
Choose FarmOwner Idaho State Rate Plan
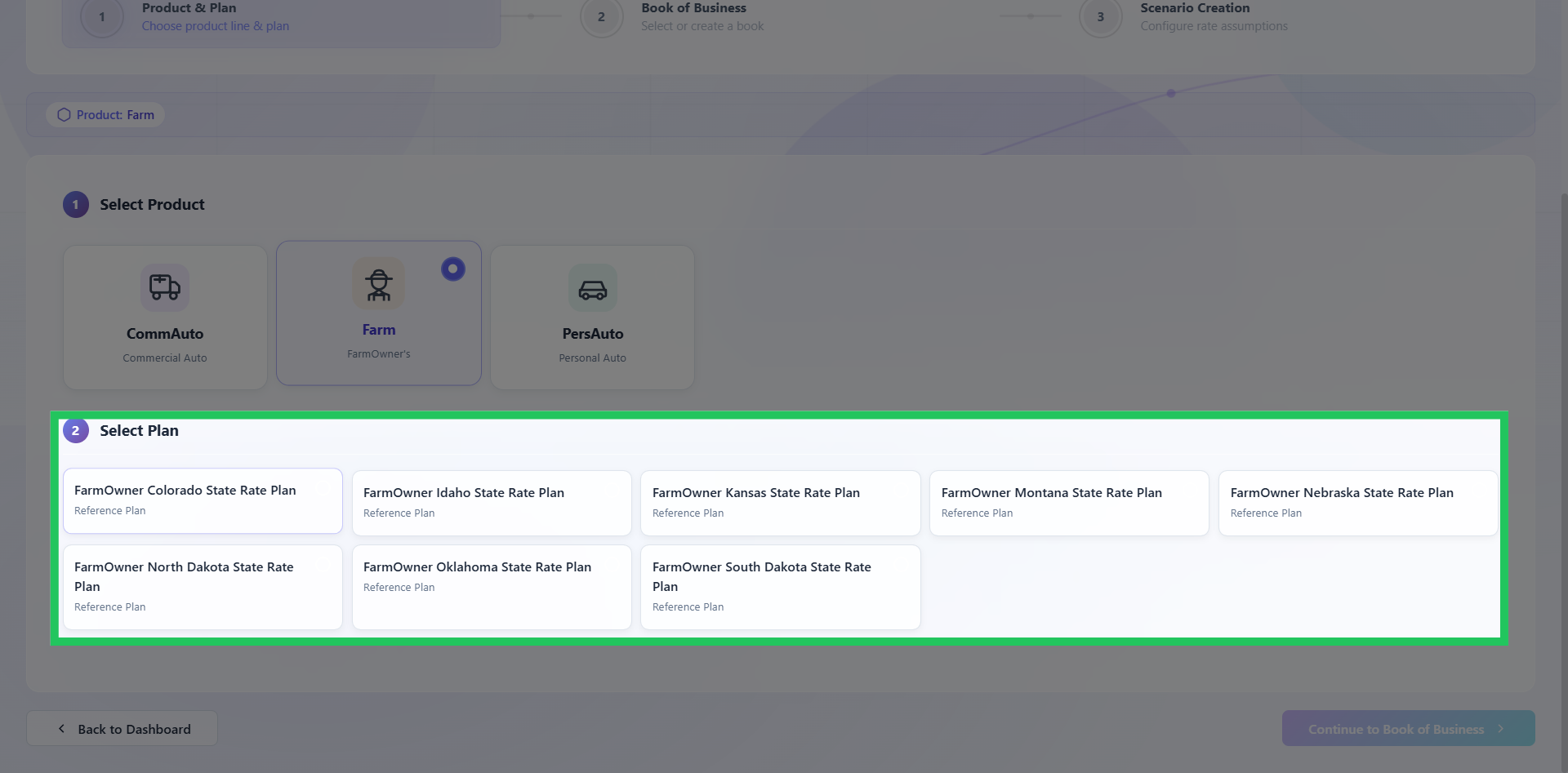(492, 503)
